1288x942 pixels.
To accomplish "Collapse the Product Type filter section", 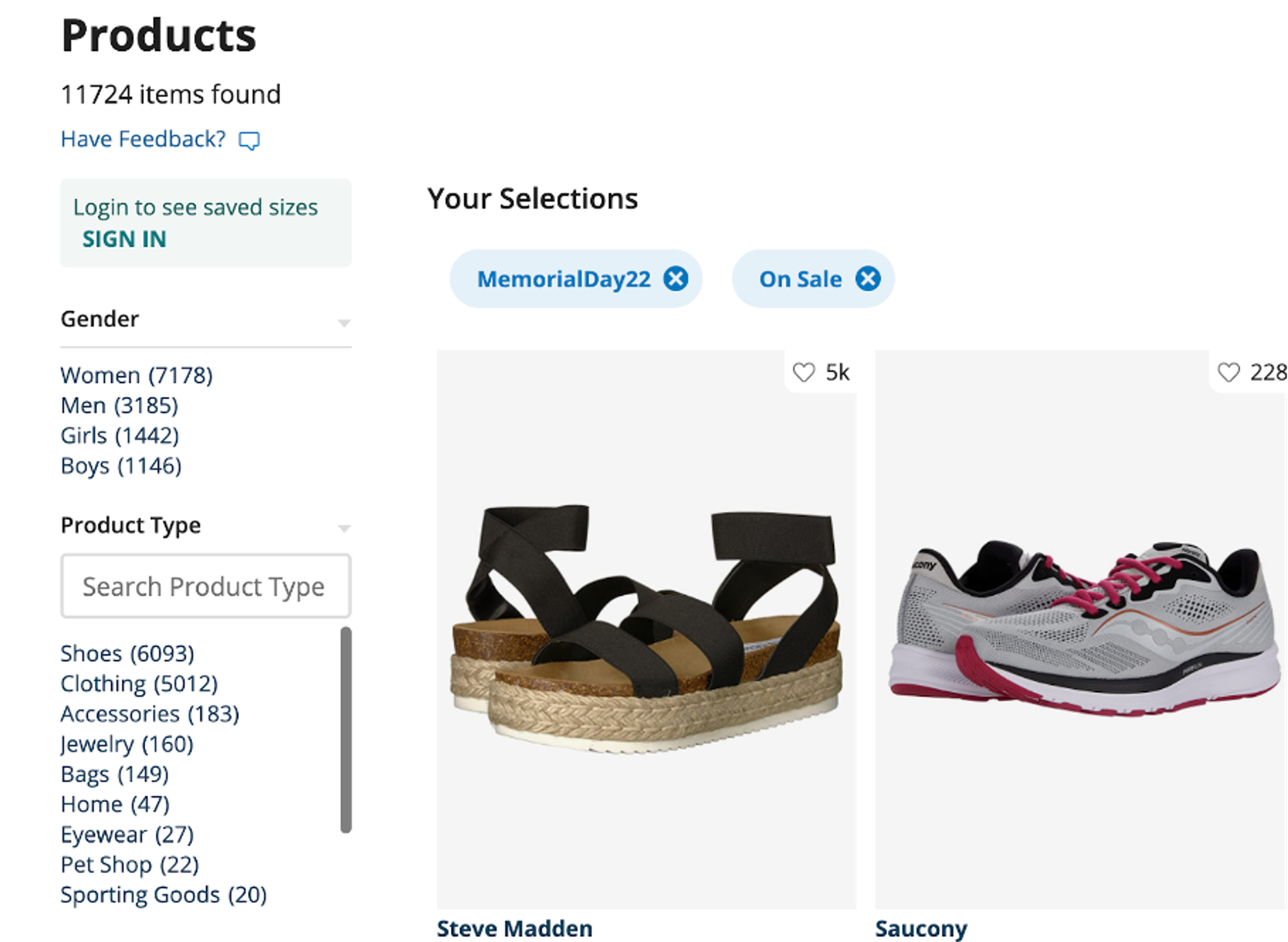I will click(x=344, y=529).
